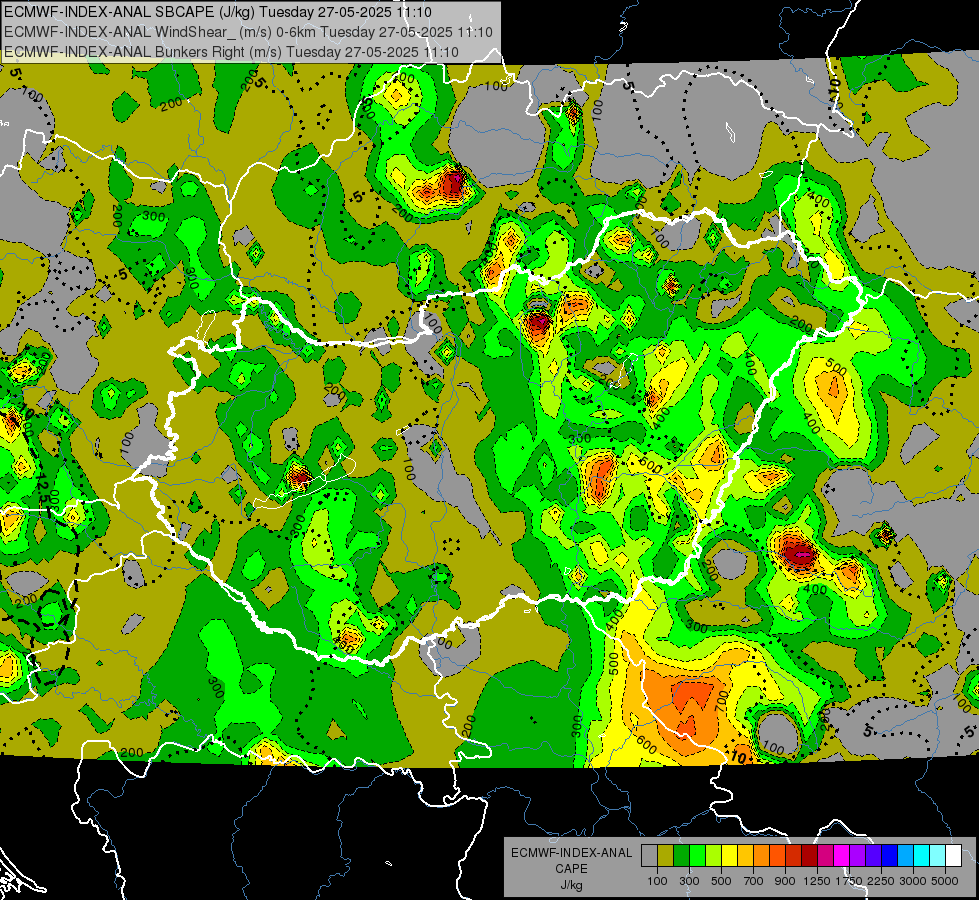This screenshot has height=900, width=979.
Task: Click the WindShear 0-6km header line
Action: pyautogui.click(x=248, y=32)
